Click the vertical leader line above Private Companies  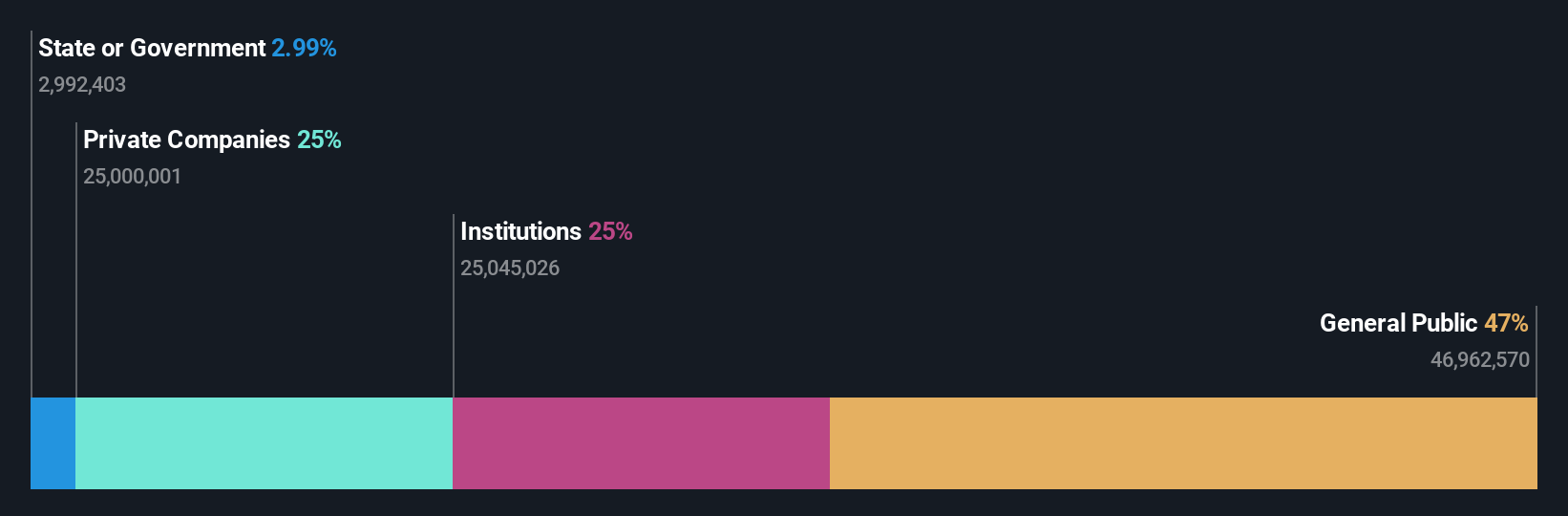pos(76,260)
